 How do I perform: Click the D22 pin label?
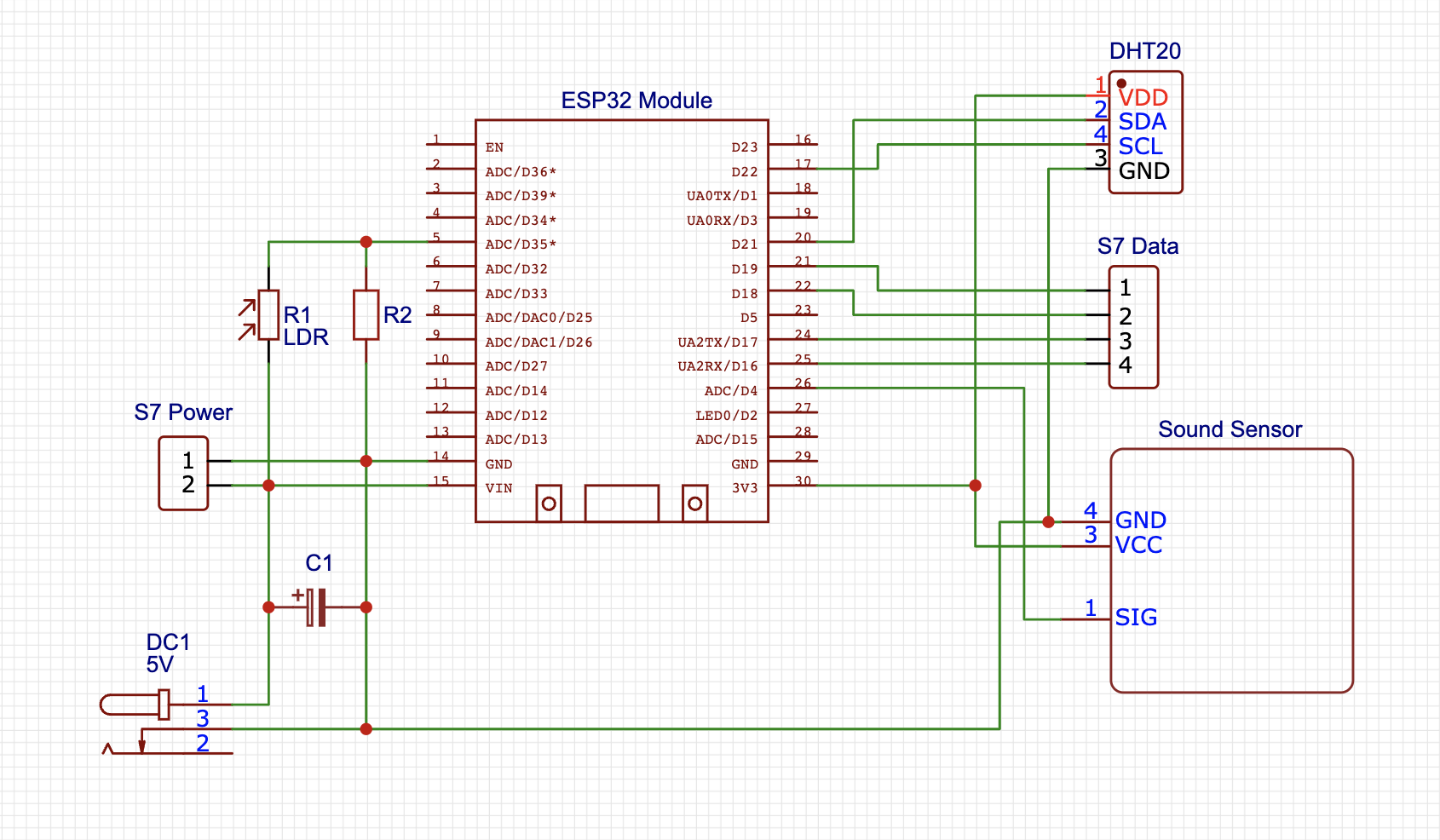tap(745, 172)
